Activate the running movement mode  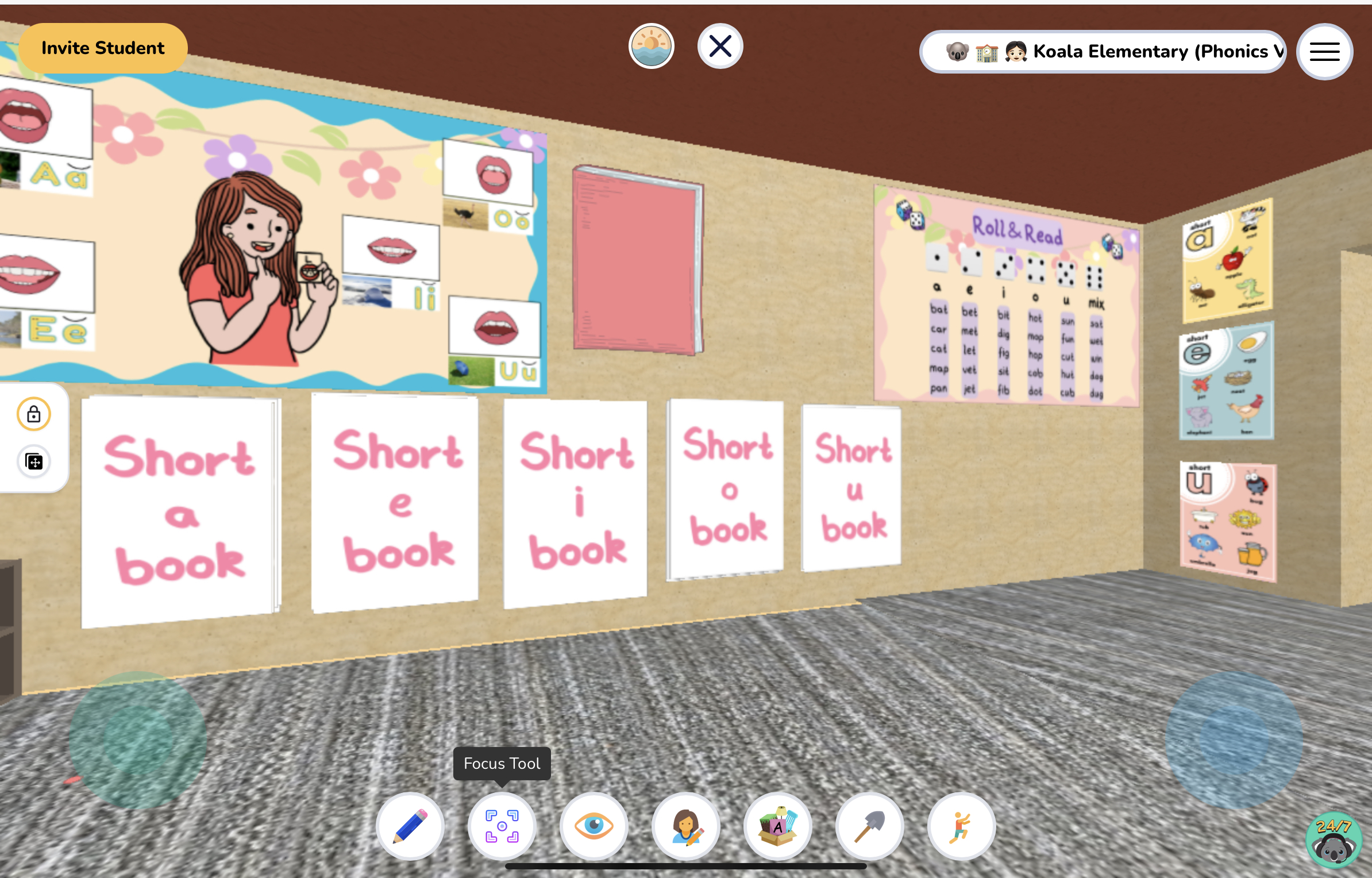tap(962, 826)
